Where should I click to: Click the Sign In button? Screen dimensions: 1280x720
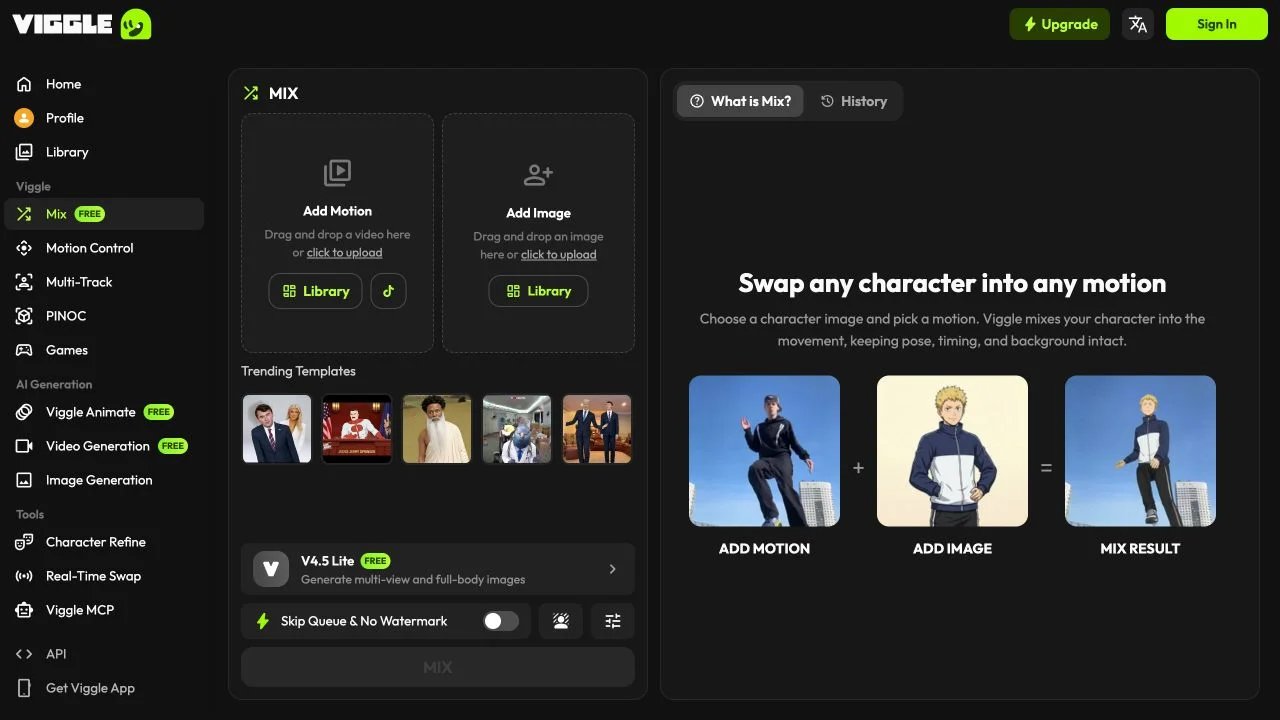click(1217, 24)
